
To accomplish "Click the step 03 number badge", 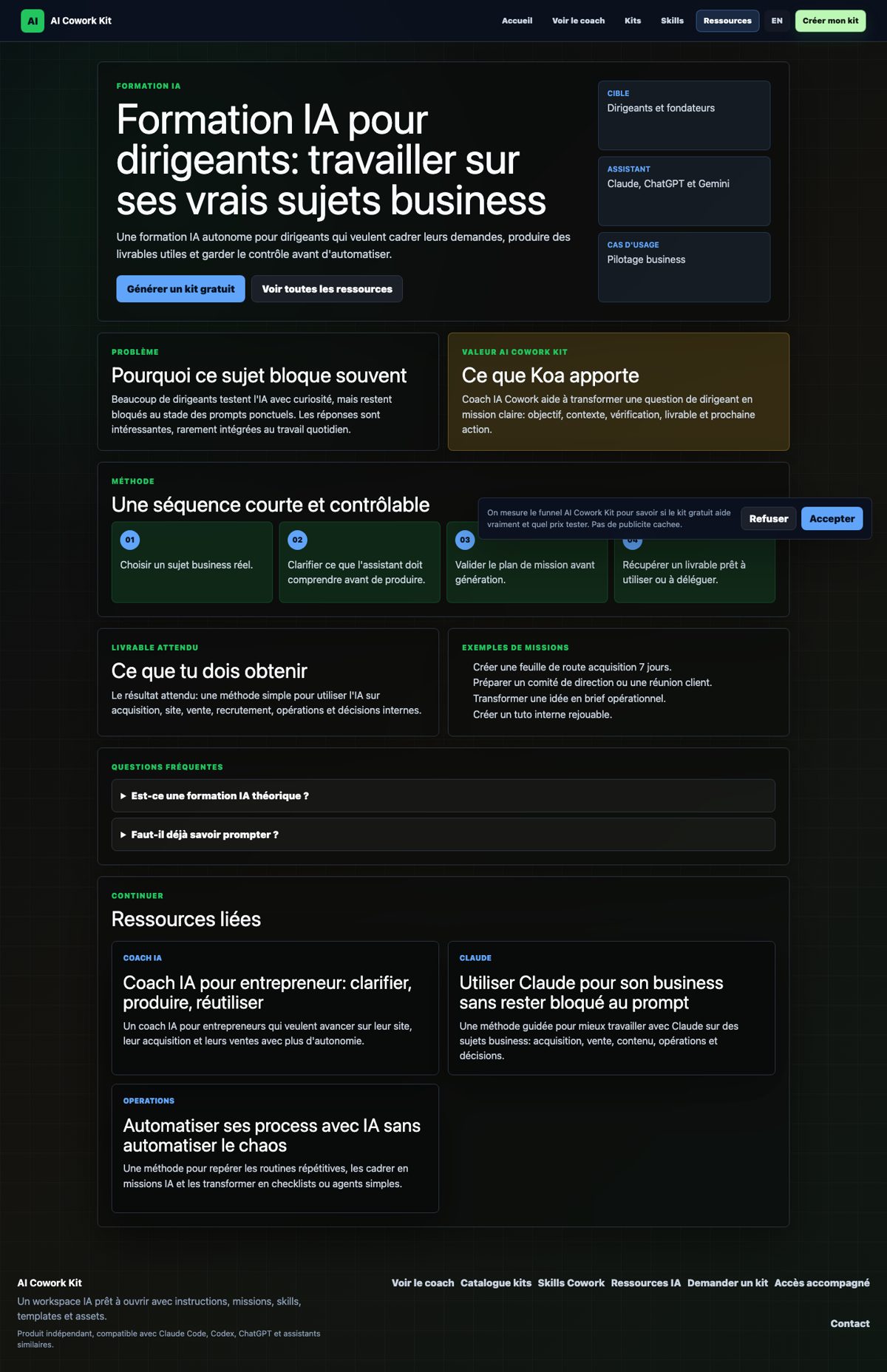I will tap(465, 540).
